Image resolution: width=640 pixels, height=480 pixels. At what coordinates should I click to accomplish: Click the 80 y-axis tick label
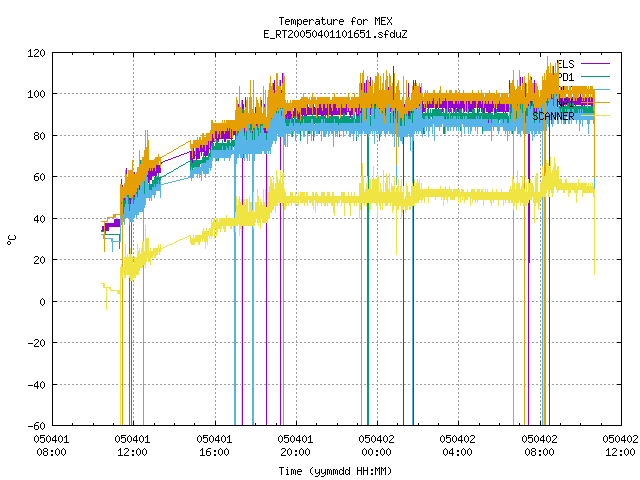tap(39, 136)
